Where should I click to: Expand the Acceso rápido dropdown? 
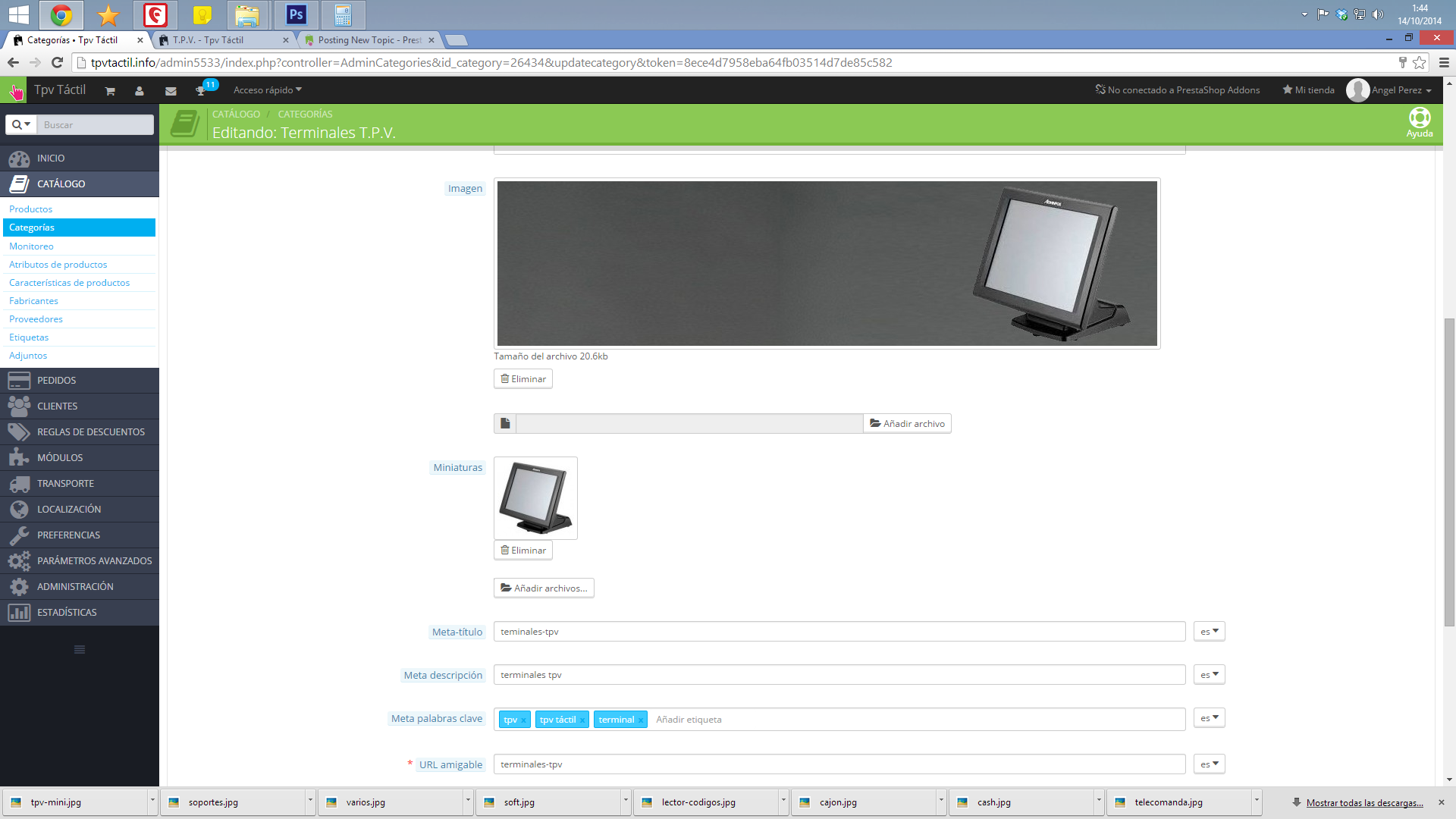pyautogui.click(x=267, y=90)
